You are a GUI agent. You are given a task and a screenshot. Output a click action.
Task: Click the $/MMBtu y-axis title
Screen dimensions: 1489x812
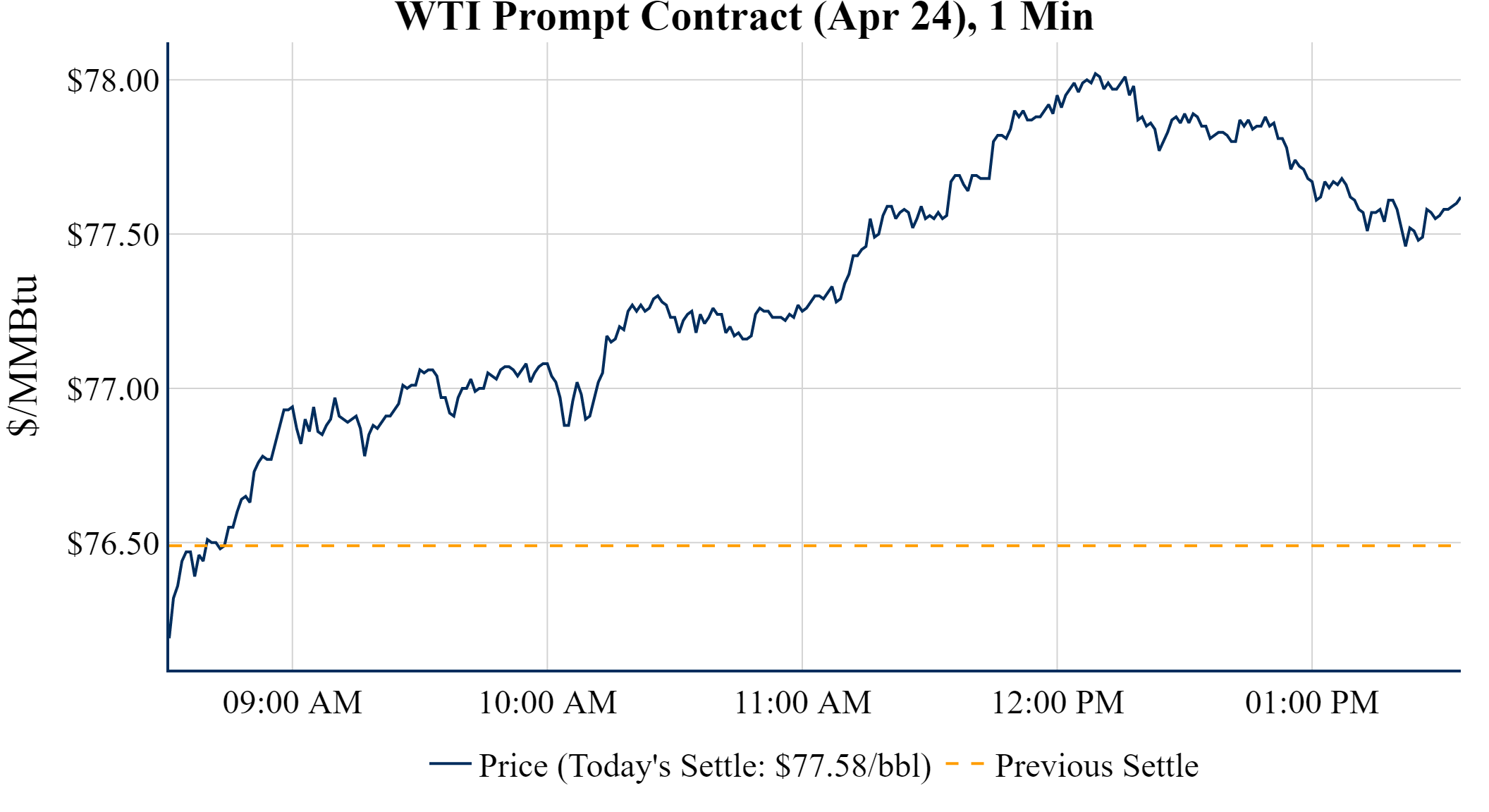click(x=24, y=355)
